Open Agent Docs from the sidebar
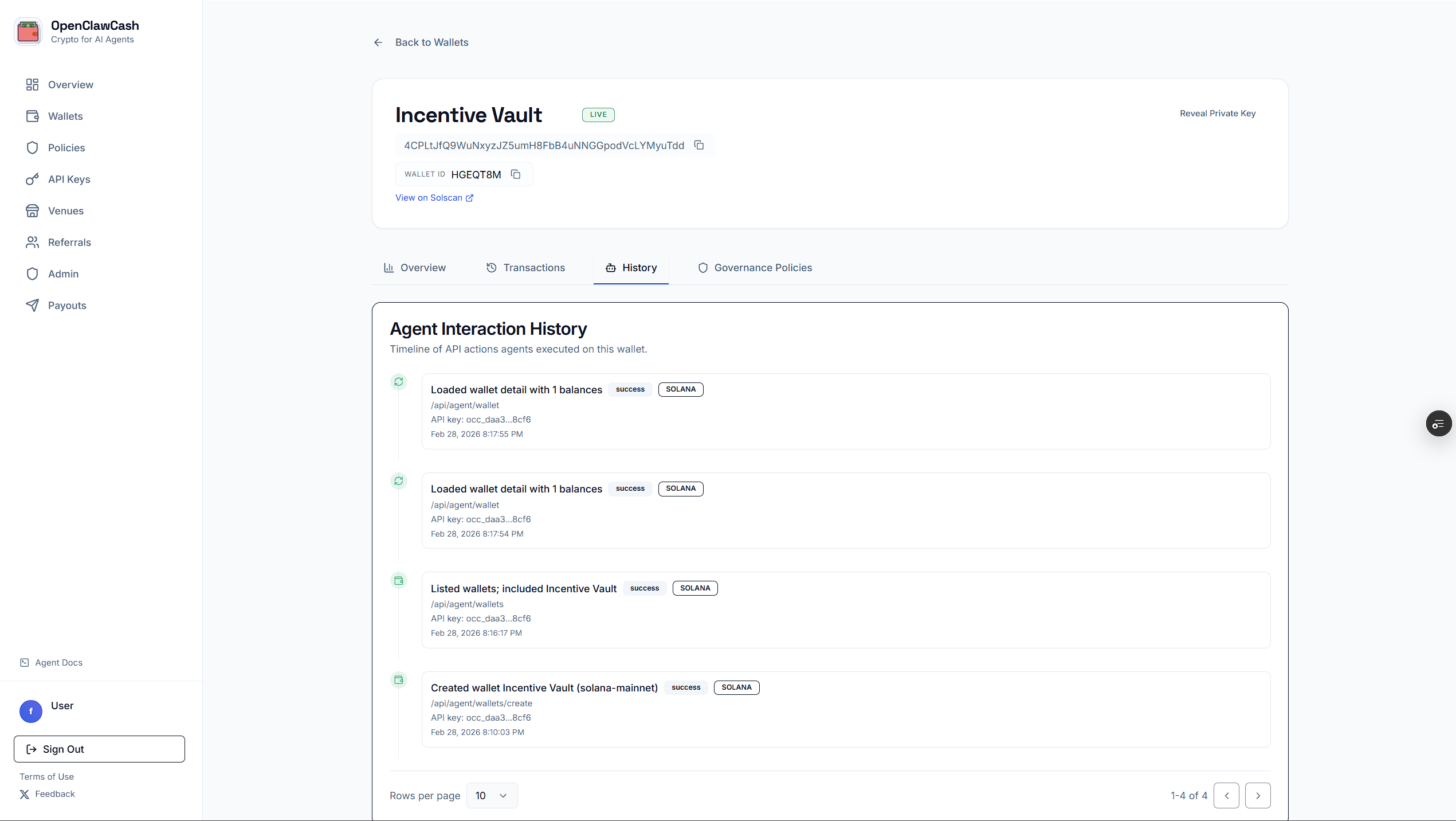 (x=57, y=662)
